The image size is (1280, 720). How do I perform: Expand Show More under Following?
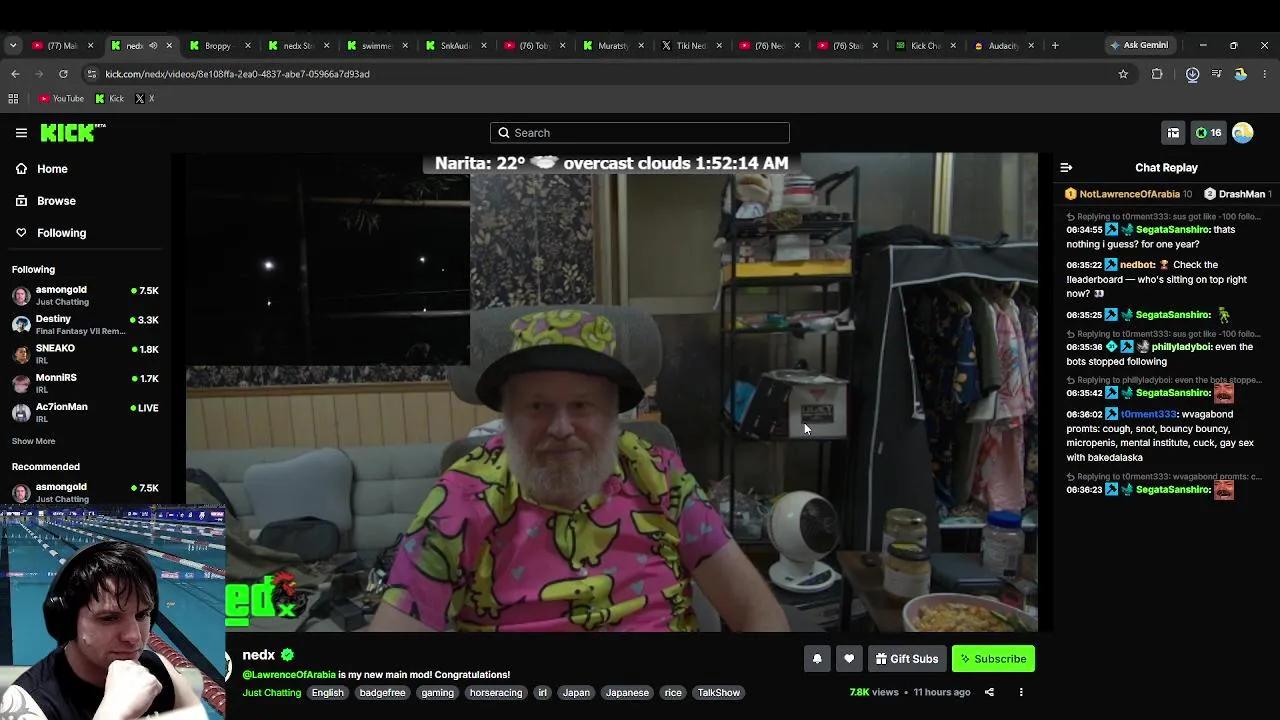pyautogui.click(x=33, y=441)
